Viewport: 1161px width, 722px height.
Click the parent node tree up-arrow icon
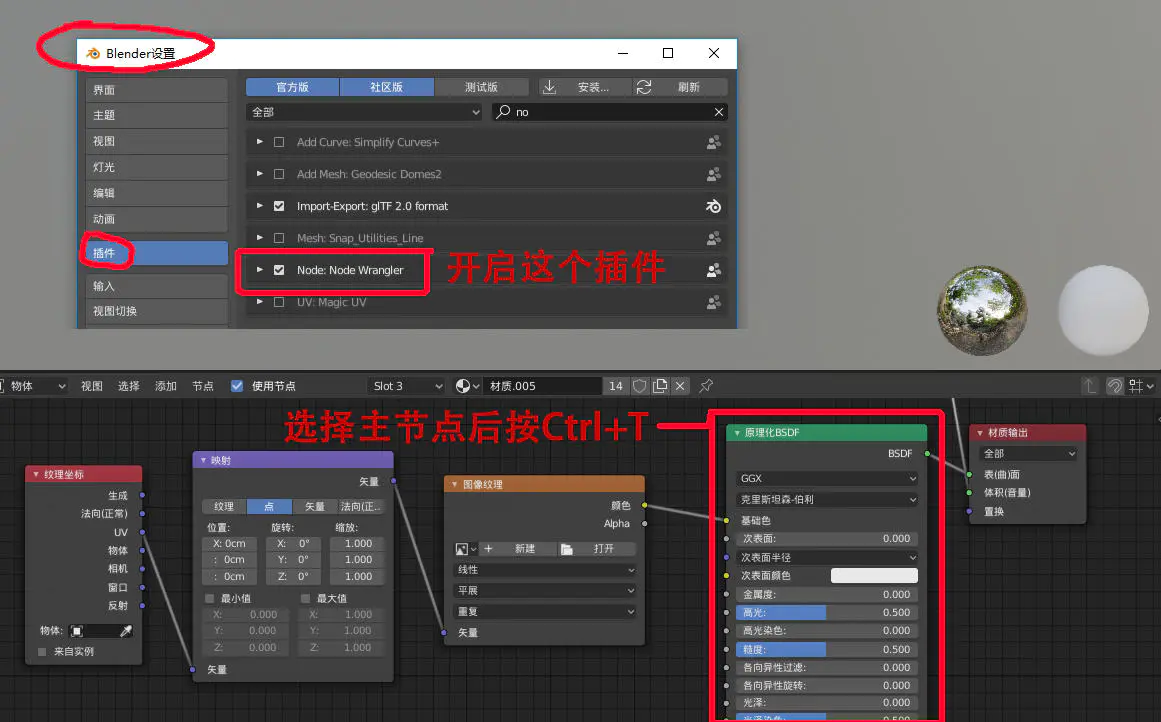[x=1089, y=386]
